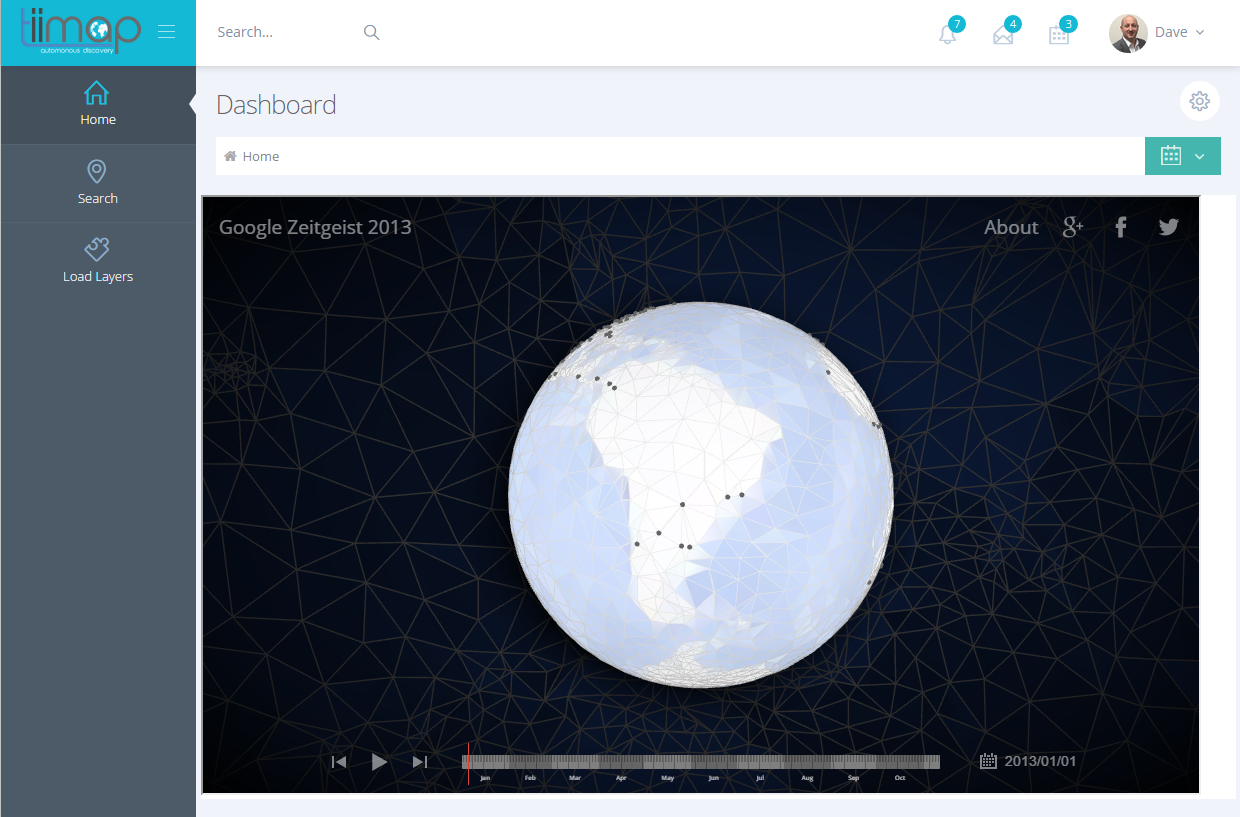Expand the chevron beside the calendar button
Viewport: 1240px width, 817px height.
(x=1199, y=156)
